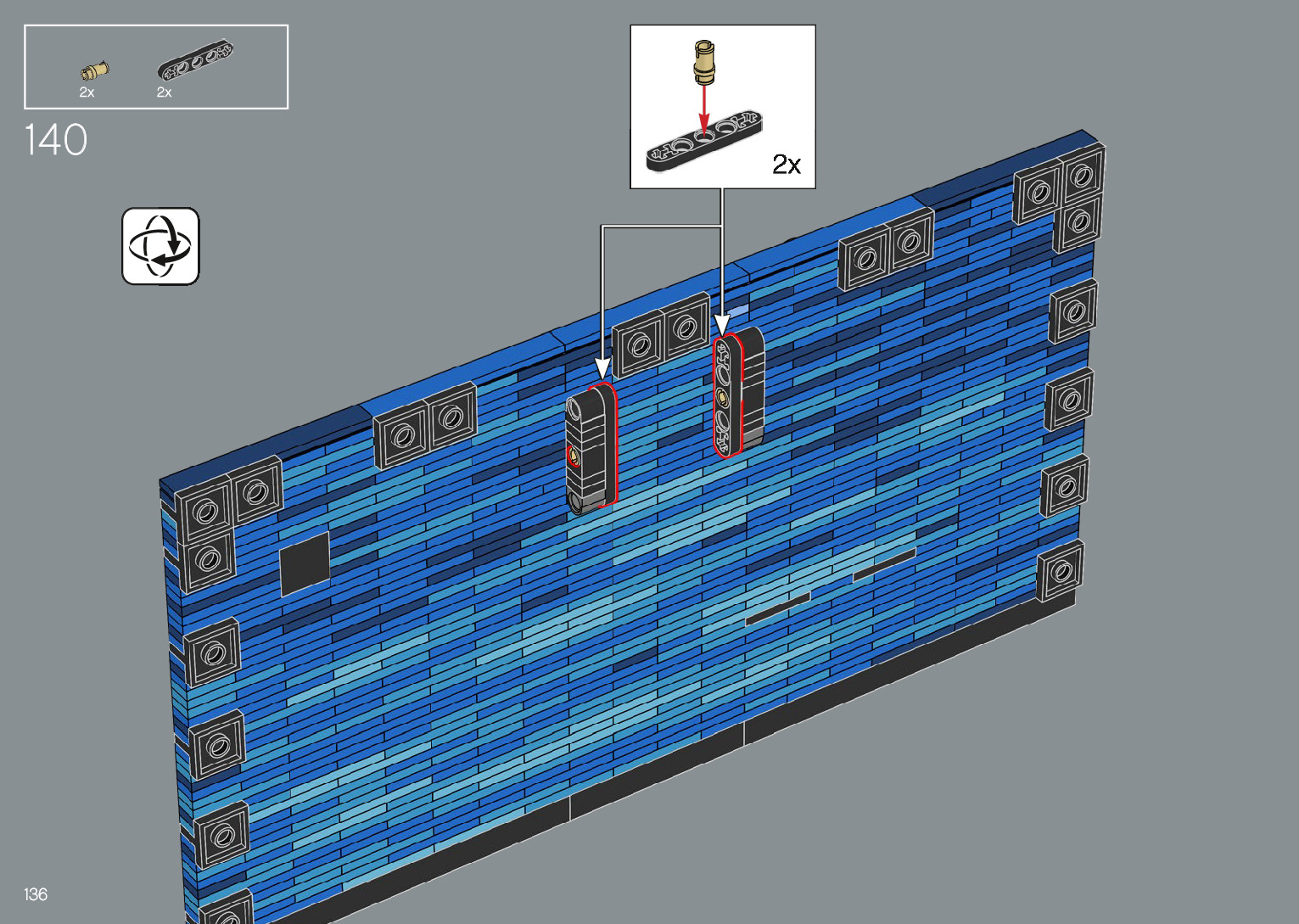Click the tan pin hole in the right liftarm

723,396
